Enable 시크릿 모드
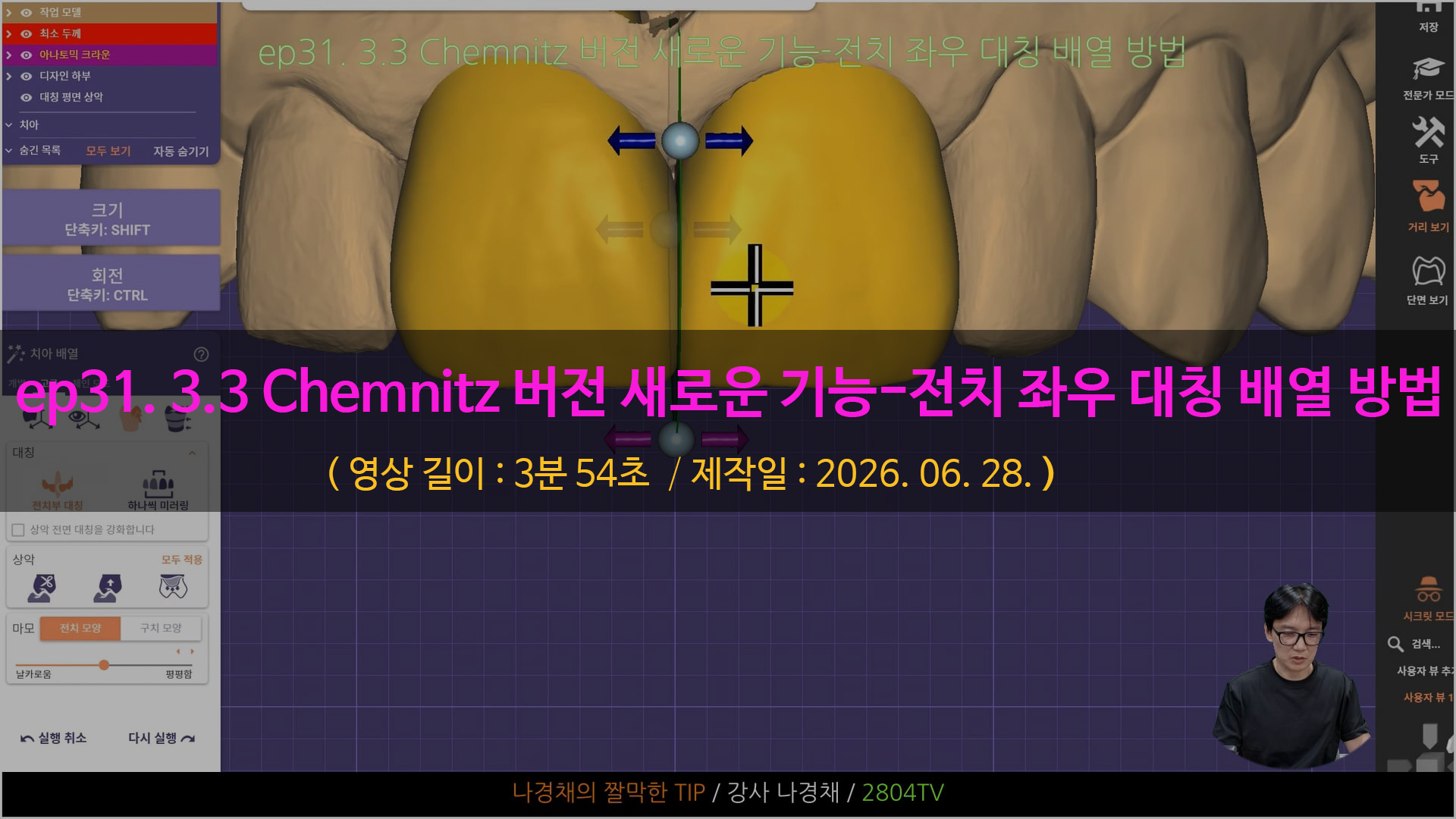Viewport: 1456px width, 819px height. (x=1429, y=599)
